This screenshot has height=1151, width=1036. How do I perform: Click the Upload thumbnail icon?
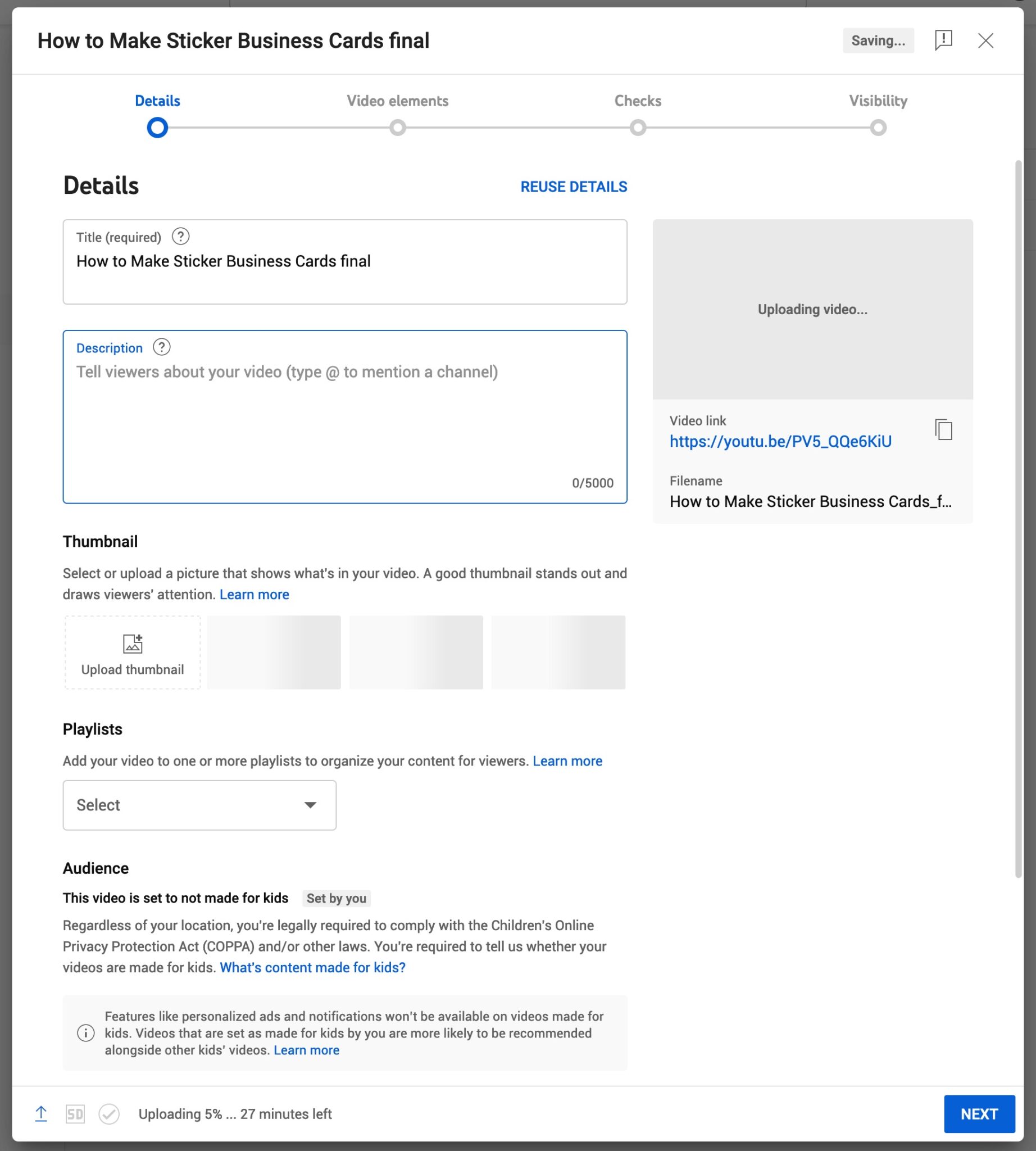coord(131,644)
